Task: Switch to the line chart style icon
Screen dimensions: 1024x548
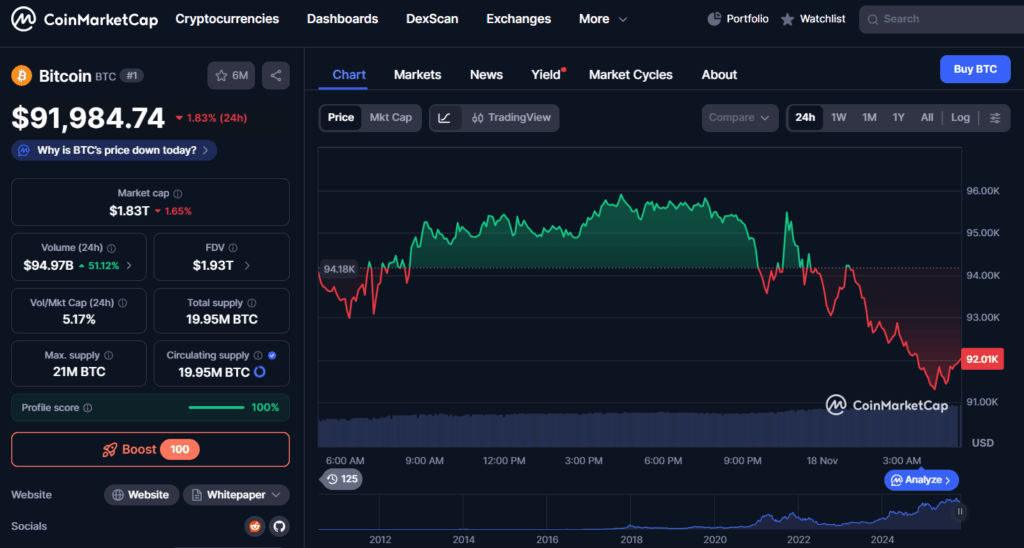Action: click(445, 118)
